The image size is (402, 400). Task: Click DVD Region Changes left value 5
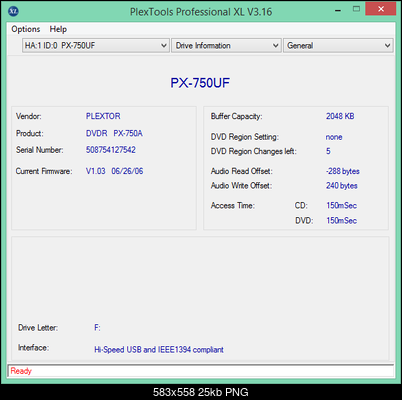point(328,151)
